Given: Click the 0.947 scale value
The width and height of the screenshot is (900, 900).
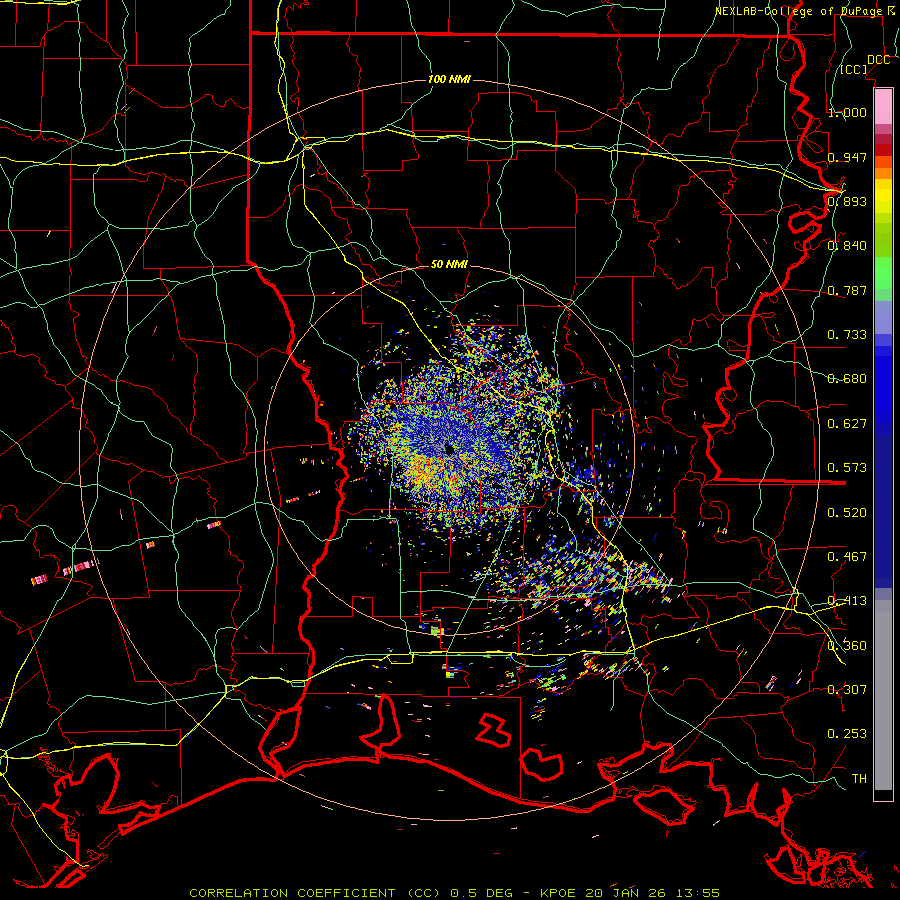Looking at the screenshot, I should (x=847, y=157).
